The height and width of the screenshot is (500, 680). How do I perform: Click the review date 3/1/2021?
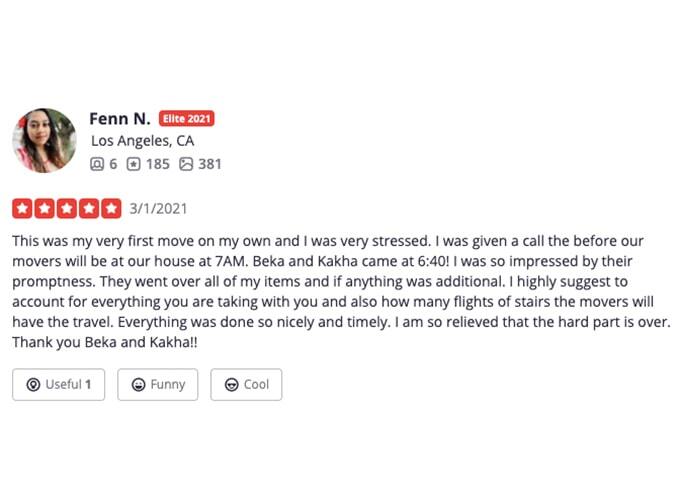pyautogui.click(x=158, y=209)
